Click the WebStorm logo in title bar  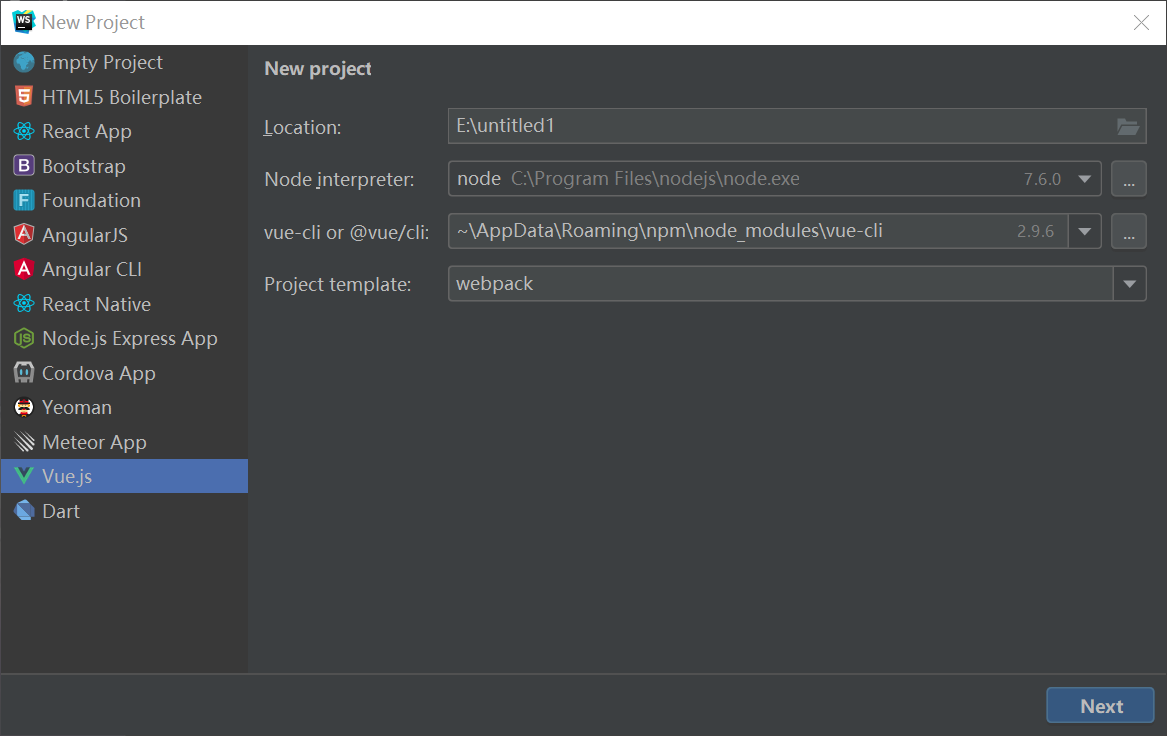[24, 22]
